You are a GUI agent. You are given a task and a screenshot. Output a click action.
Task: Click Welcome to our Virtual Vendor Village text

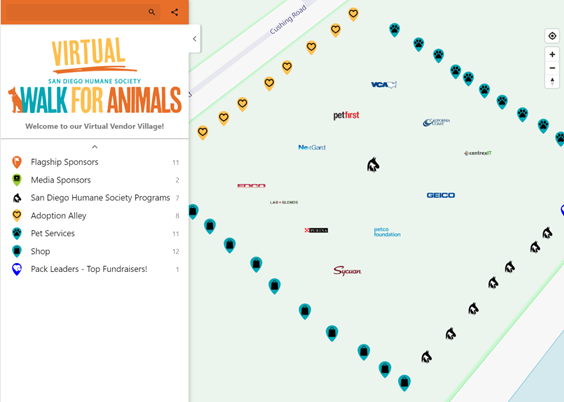pos(95,126)
